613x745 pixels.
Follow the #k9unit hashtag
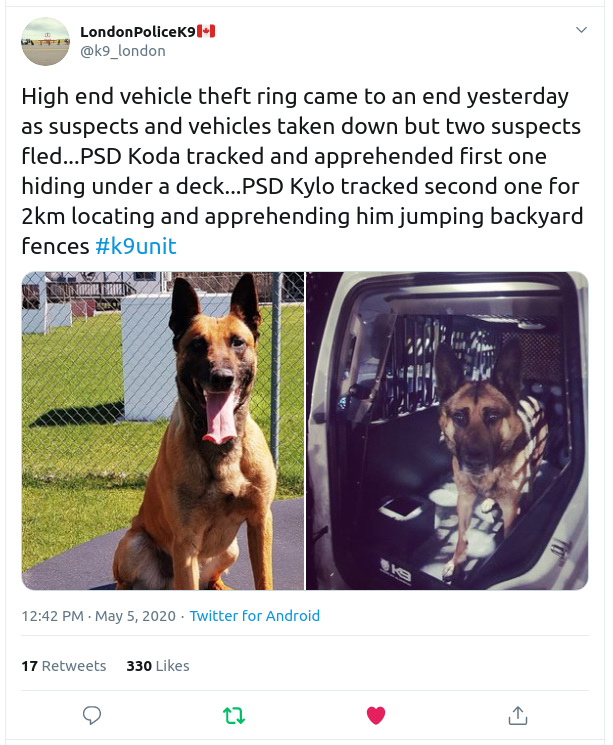pyautogui.click(x=136, y=246)
